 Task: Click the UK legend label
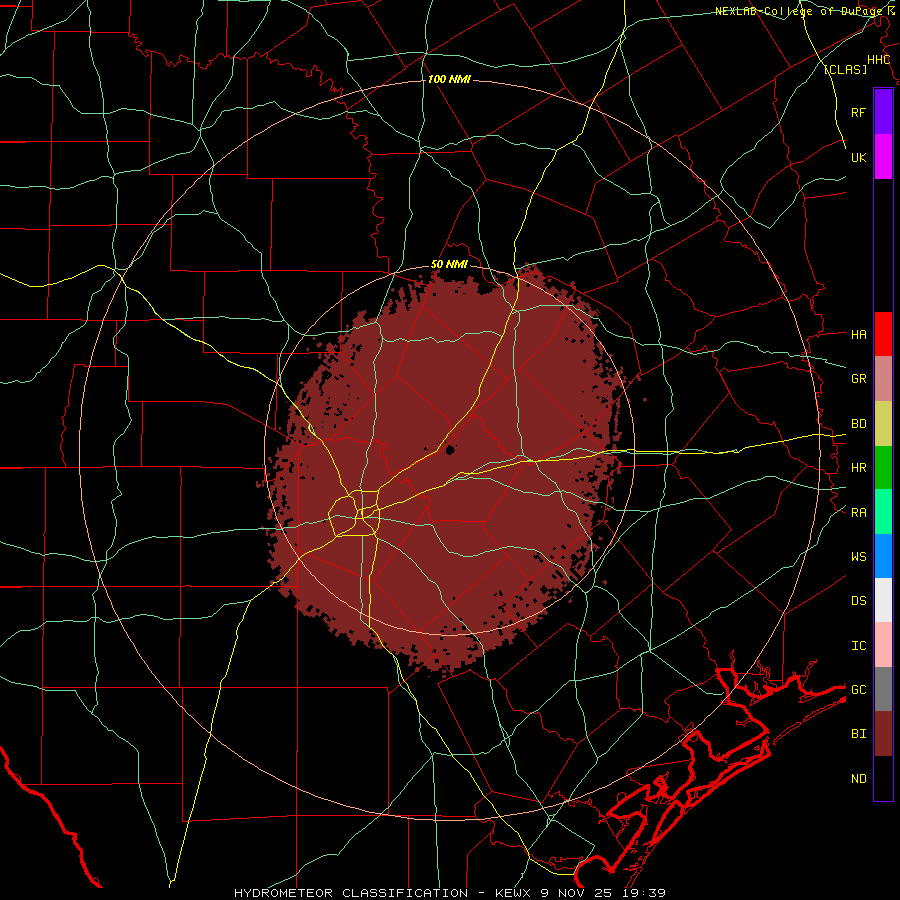click(x=858, y=157)
